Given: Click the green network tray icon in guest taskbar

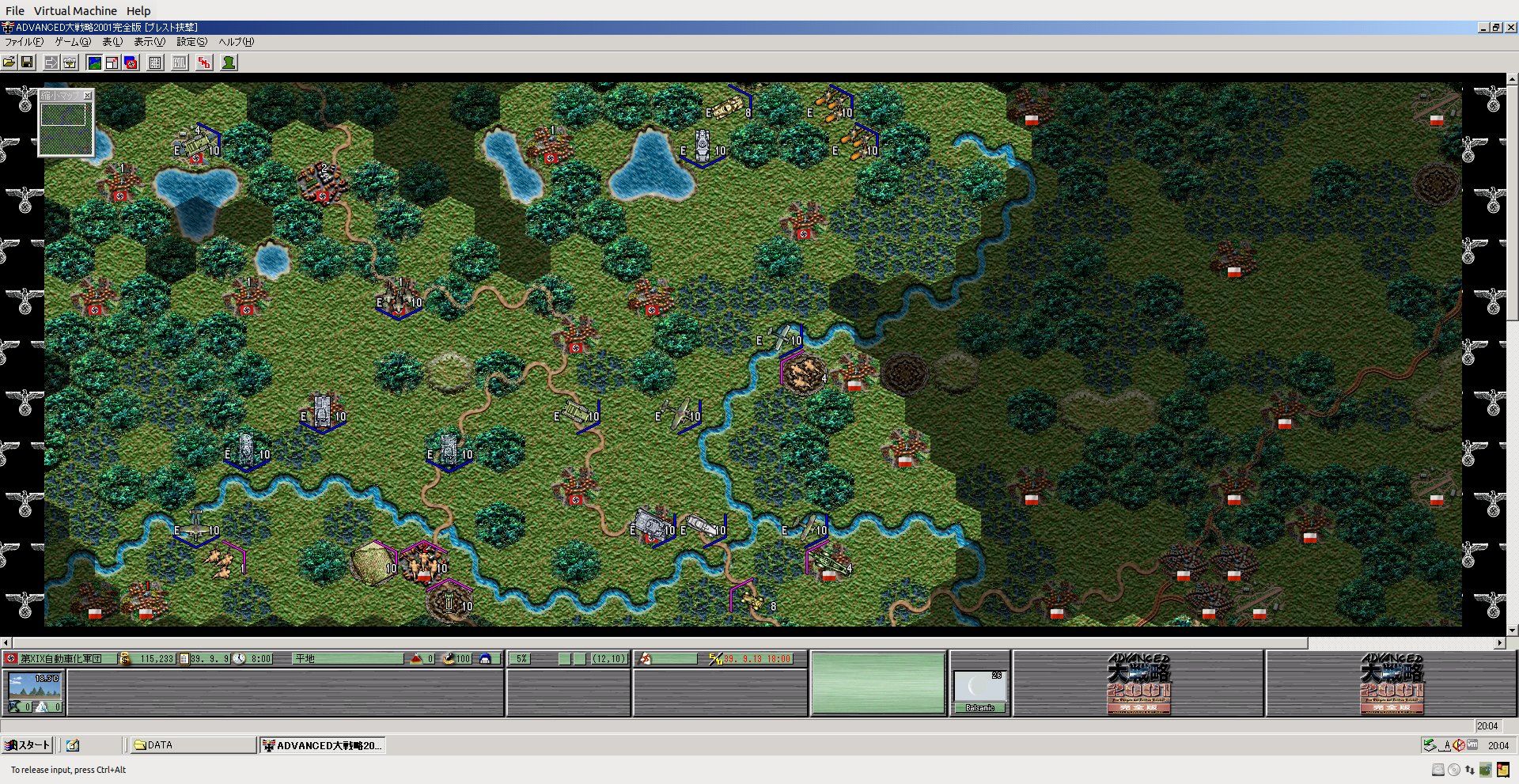Looking at the screenshot, I should [x=1430, y=745].
